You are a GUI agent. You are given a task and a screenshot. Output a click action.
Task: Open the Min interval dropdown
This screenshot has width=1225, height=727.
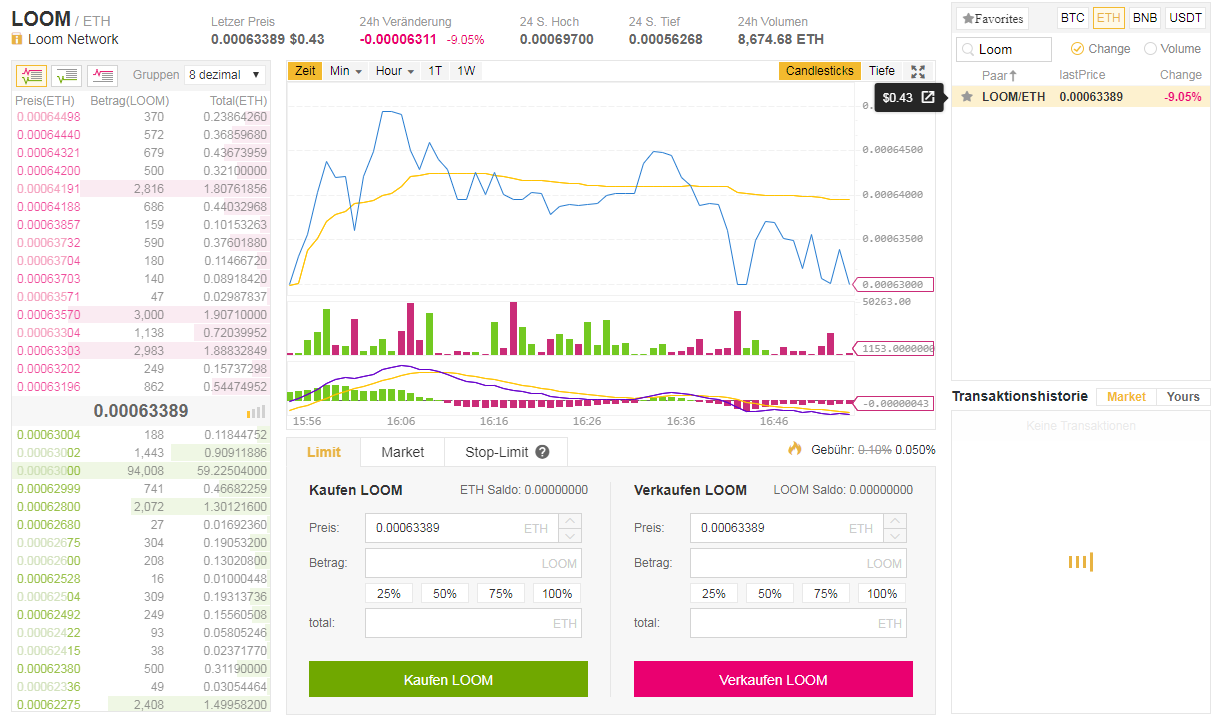[346, 71]
